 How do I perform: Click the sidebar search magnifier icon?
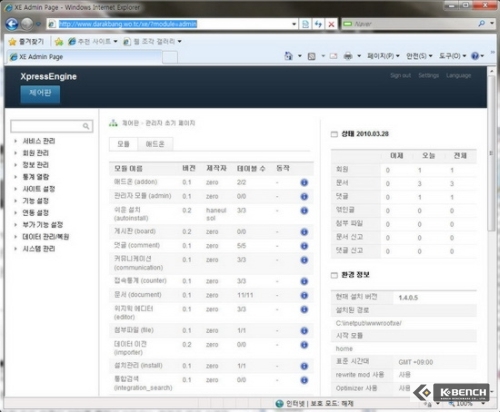pos(86,126)
